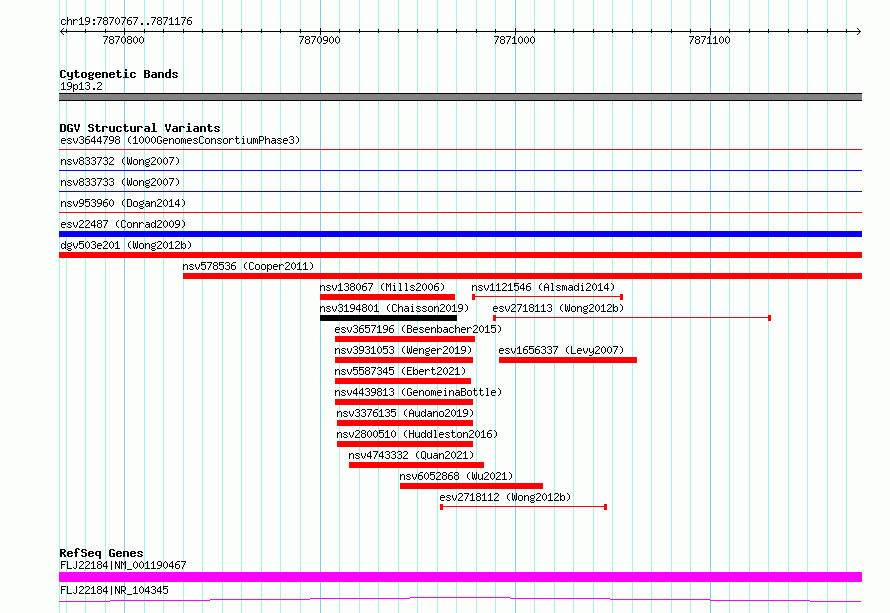Click the esv22487 (Conrad2009) blue bar
The image size is (890, 613).
(x=460, y=234)
